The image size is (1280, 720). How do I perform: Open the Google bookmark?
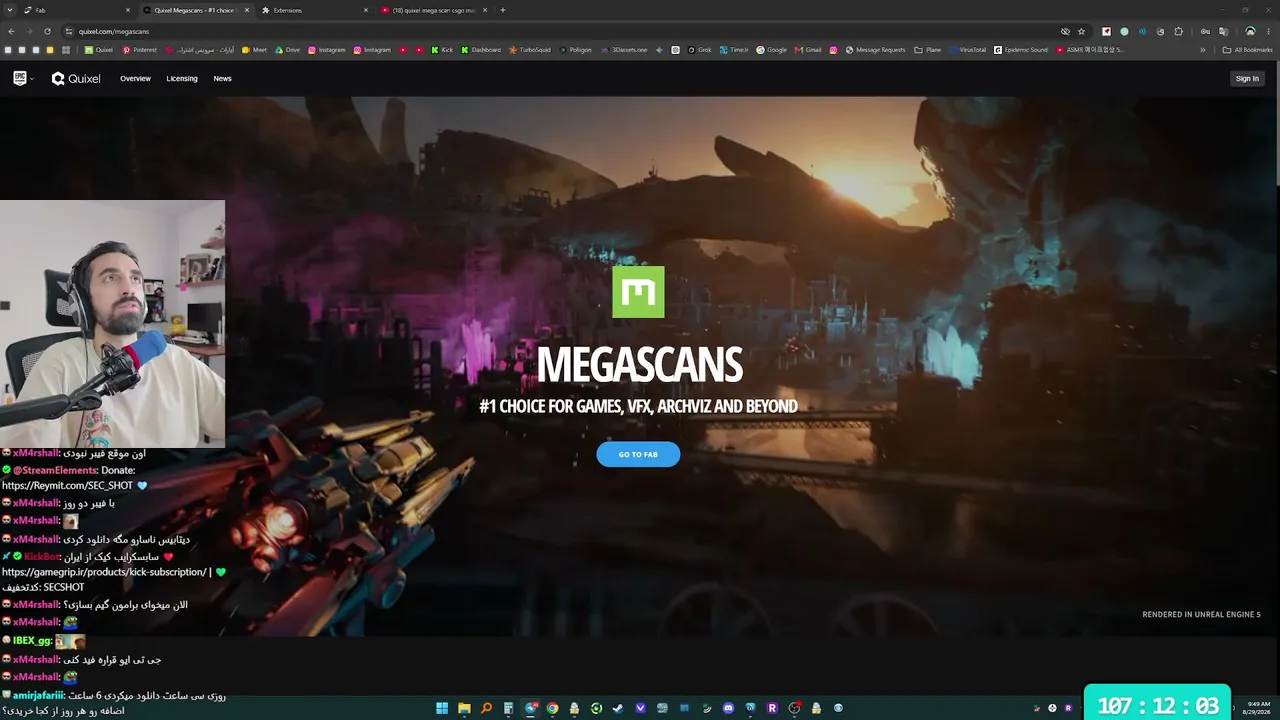pyautogui.click(x=772, y=50)
